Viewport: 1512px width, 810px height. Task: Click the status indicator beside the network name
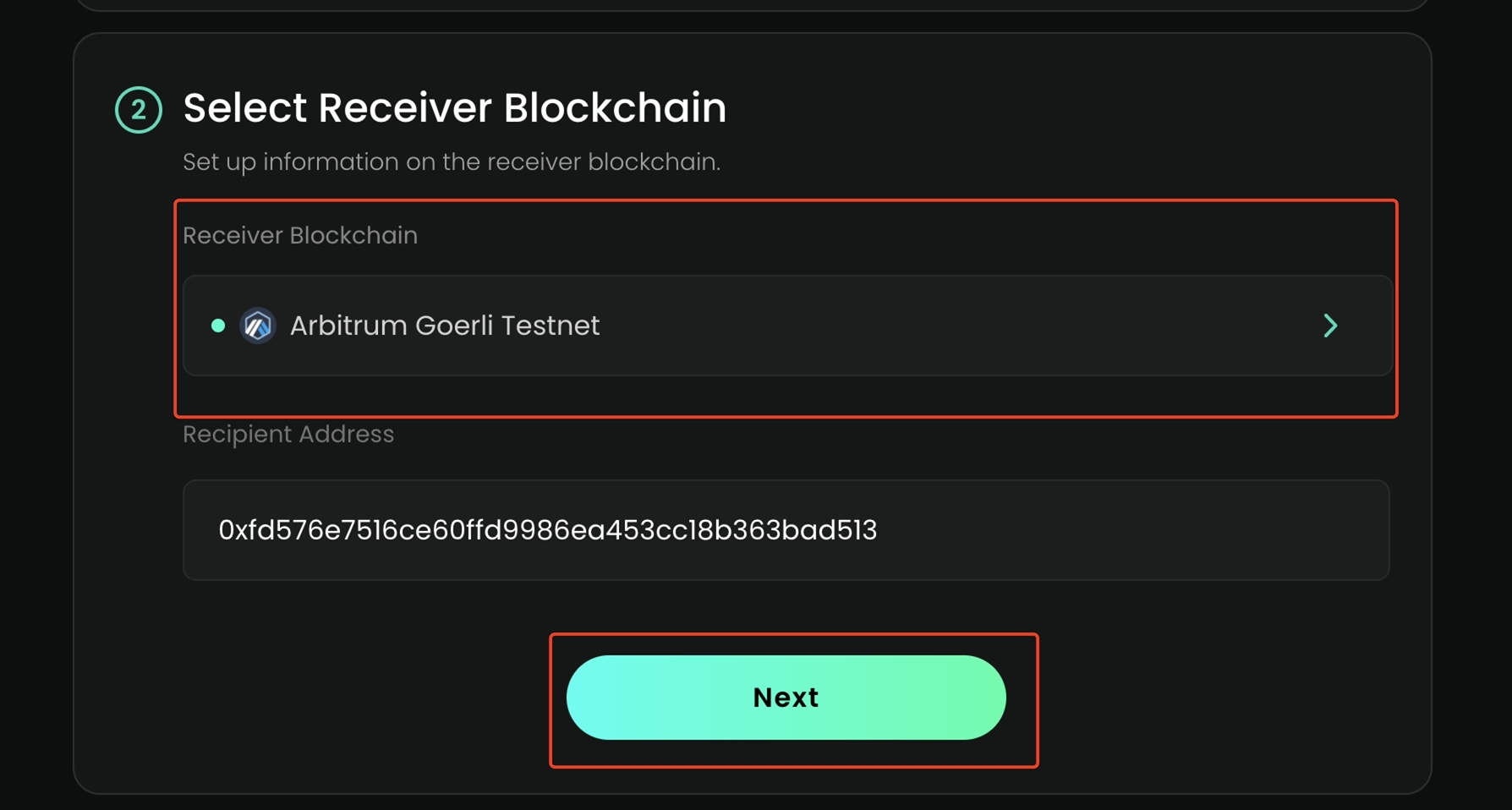219,326
